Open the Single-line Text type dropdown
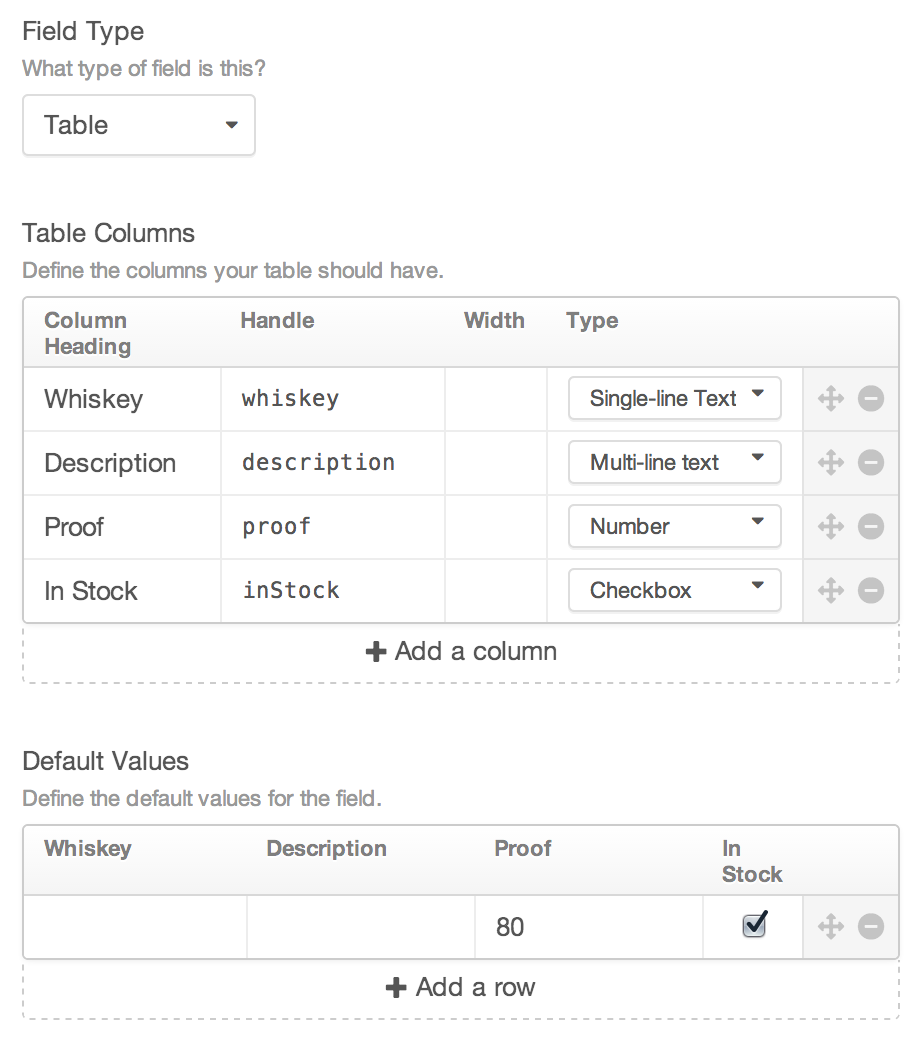 [x=674, y=398]
